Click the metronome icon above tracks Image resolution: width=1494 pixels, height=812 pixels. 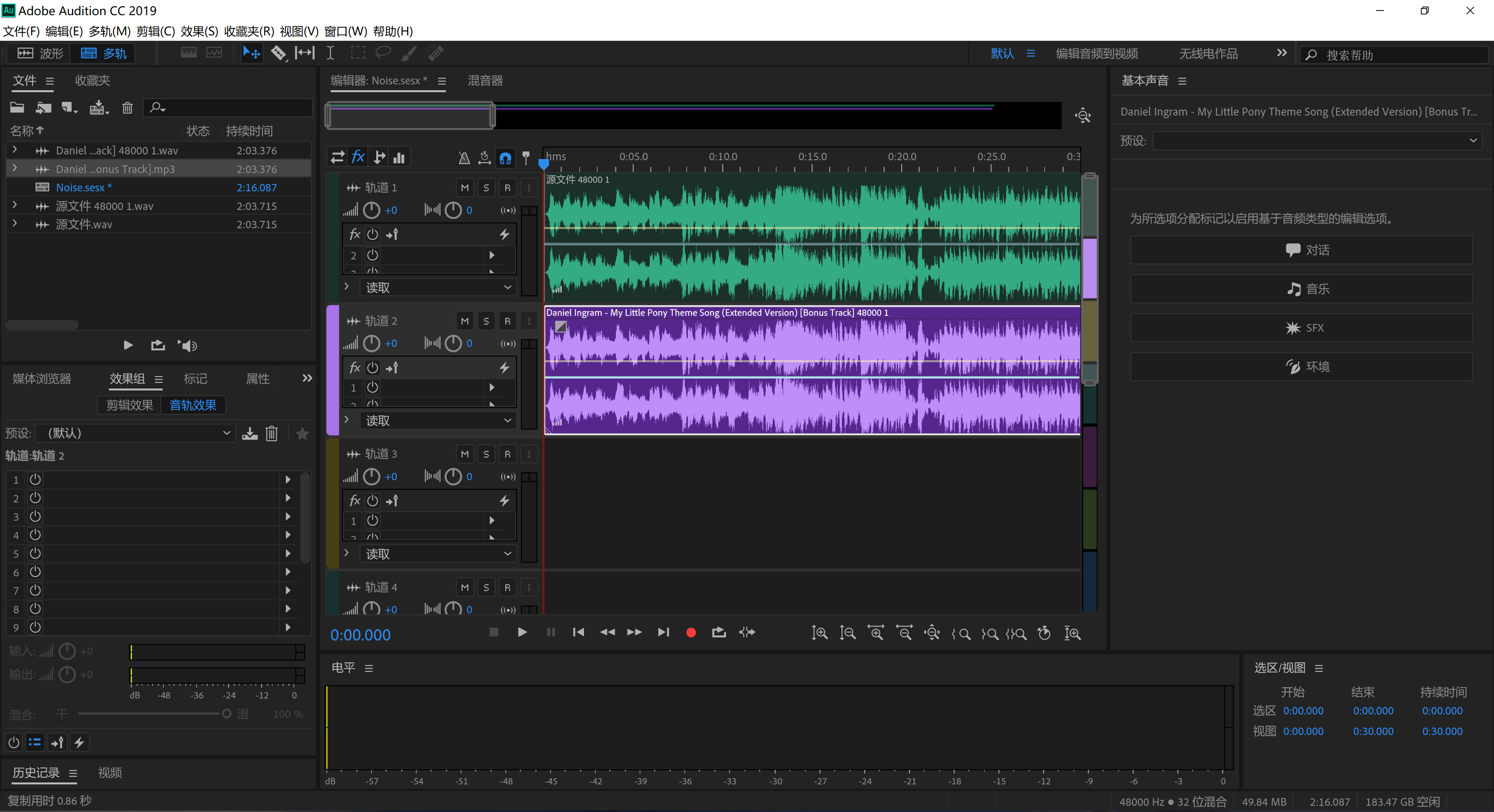(463, 157)
